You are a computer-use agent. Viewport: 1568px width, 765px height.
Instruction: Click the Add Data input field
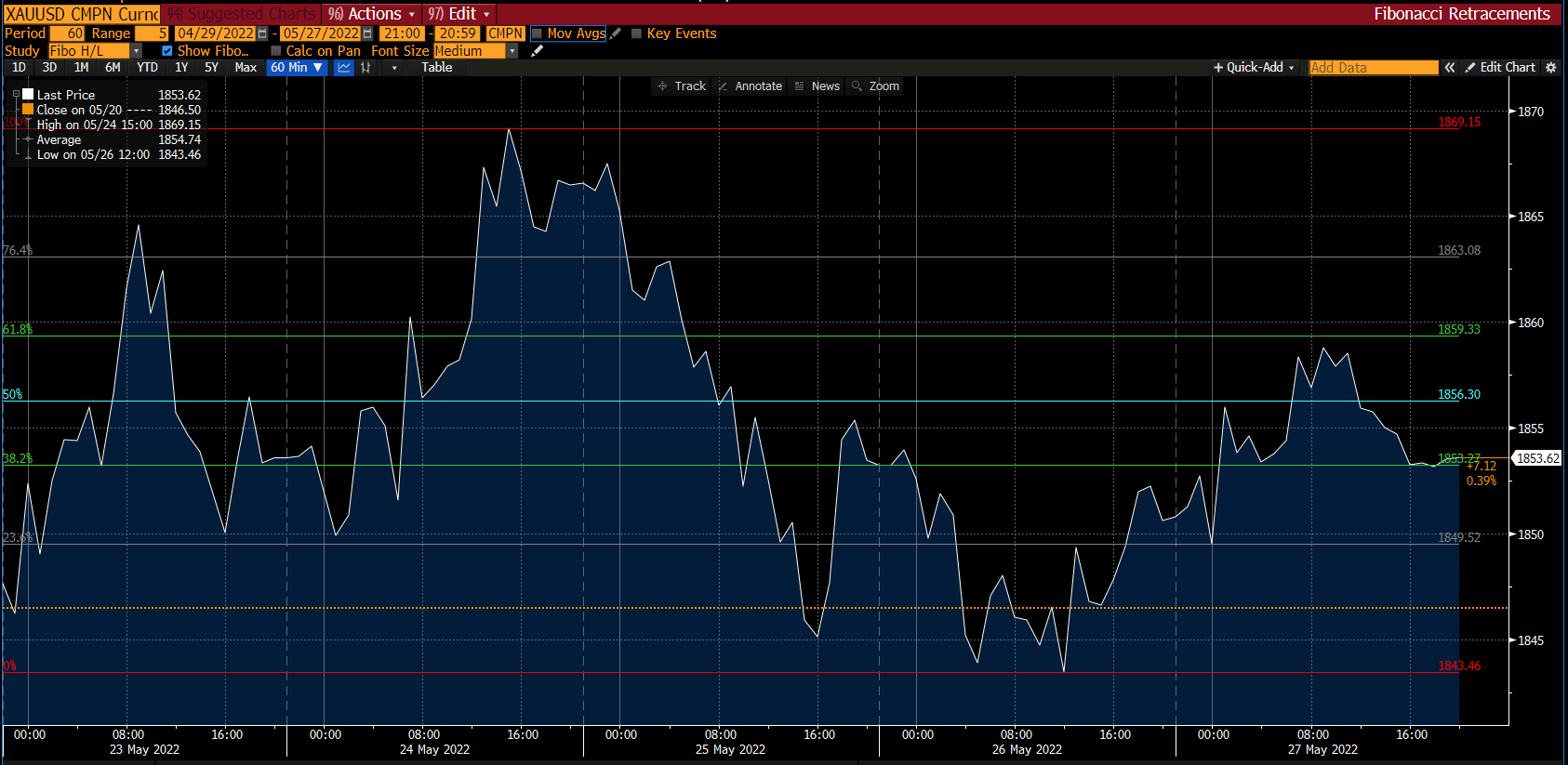pos(1373,68)
